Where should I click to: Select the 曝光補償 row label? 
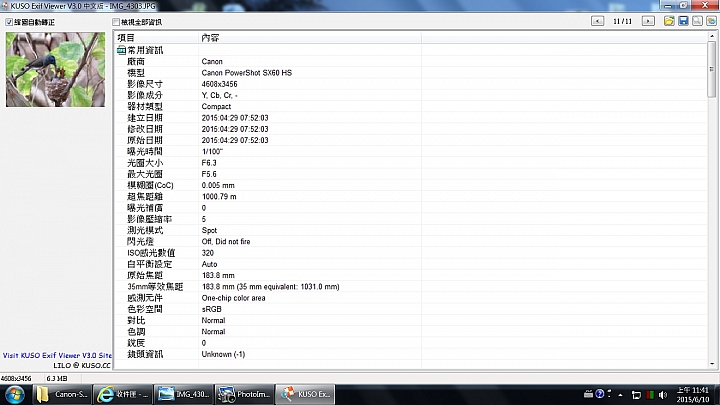[x=145, y=208]
